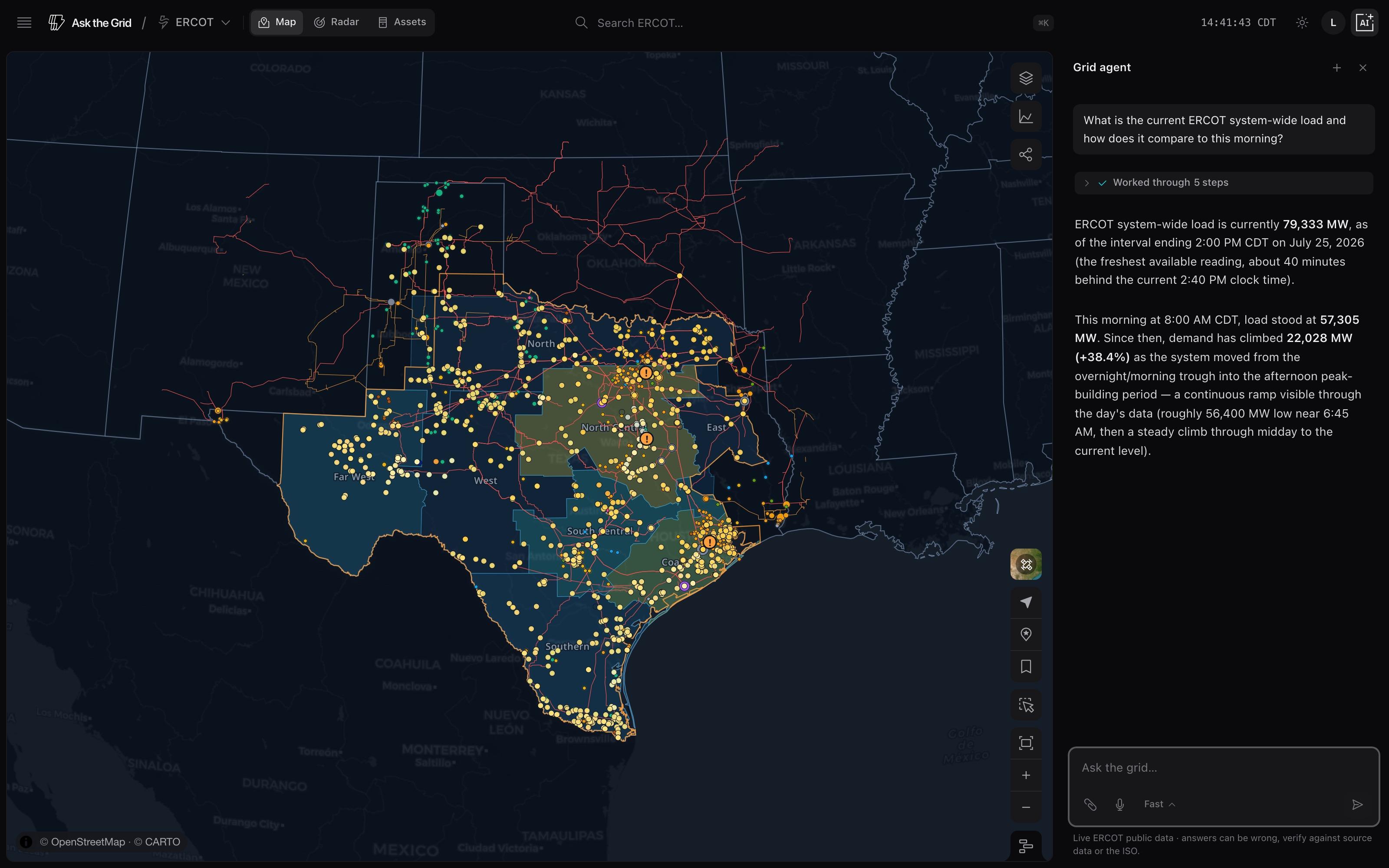Select the North zone label
Image resolution: width=1389 pixels, height=868 pixels.
pyautogui.click(x=541, y=343)
